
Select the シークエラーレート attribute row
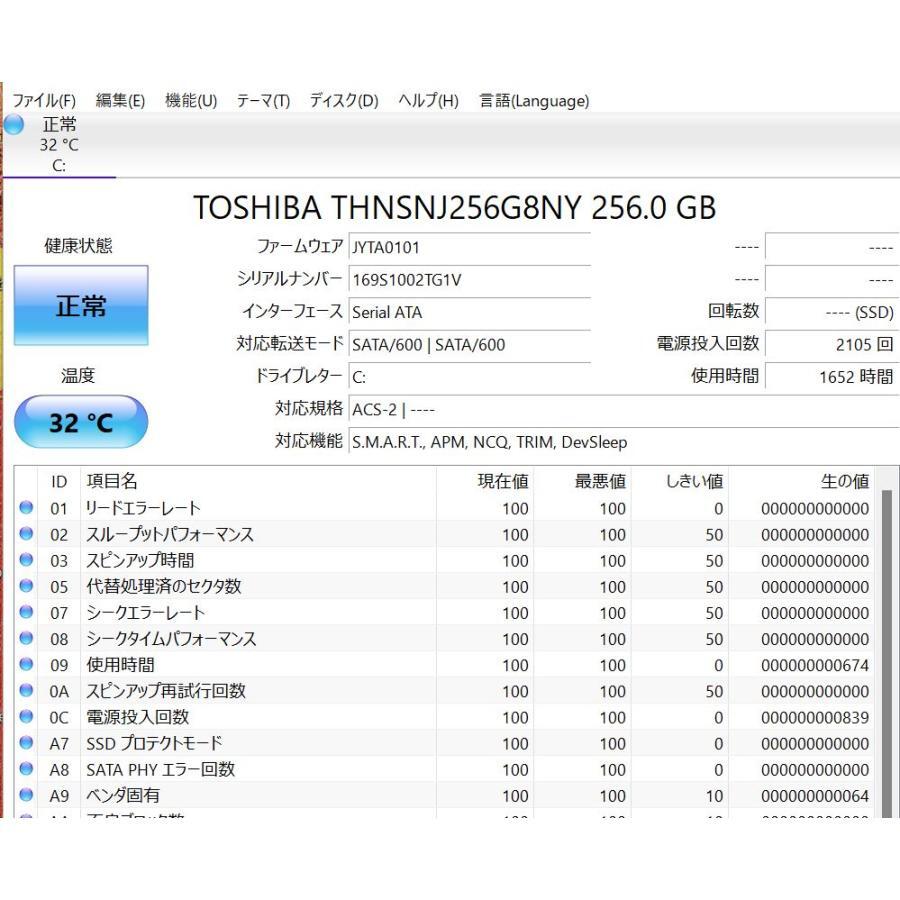pyautogui.click(x=444, y=612)
